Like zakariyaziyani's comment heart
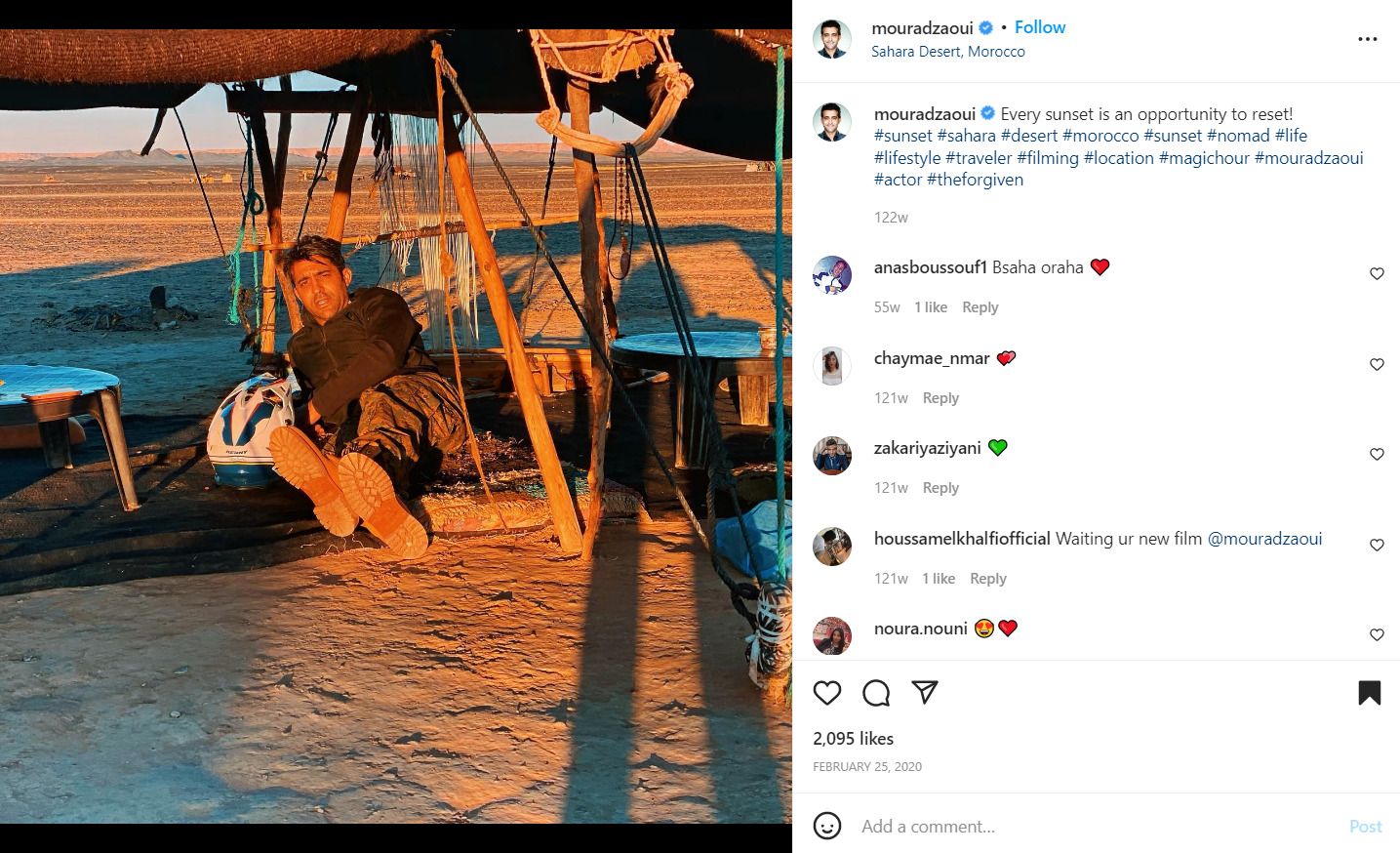Image resolution: width=1400 pixels, height=853 pixels. 1377,455
